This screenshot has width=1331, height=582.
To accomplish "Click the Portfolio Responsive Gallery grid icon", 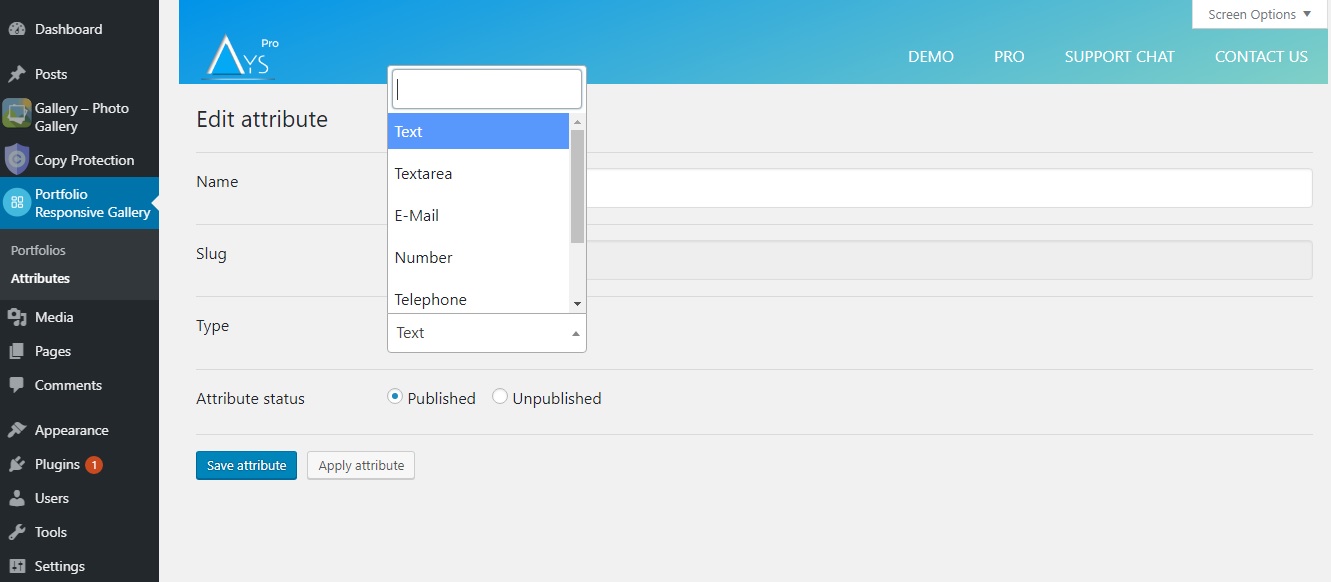I will click(x=16, y=203).
